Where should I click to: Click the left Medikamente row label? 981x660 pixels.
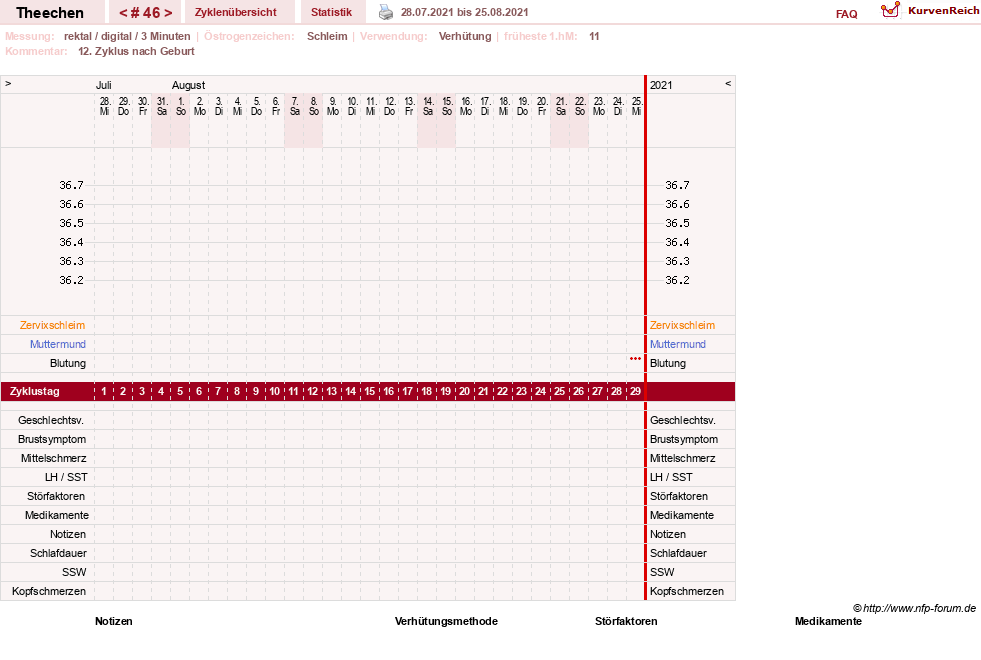[x=57, y=515]
